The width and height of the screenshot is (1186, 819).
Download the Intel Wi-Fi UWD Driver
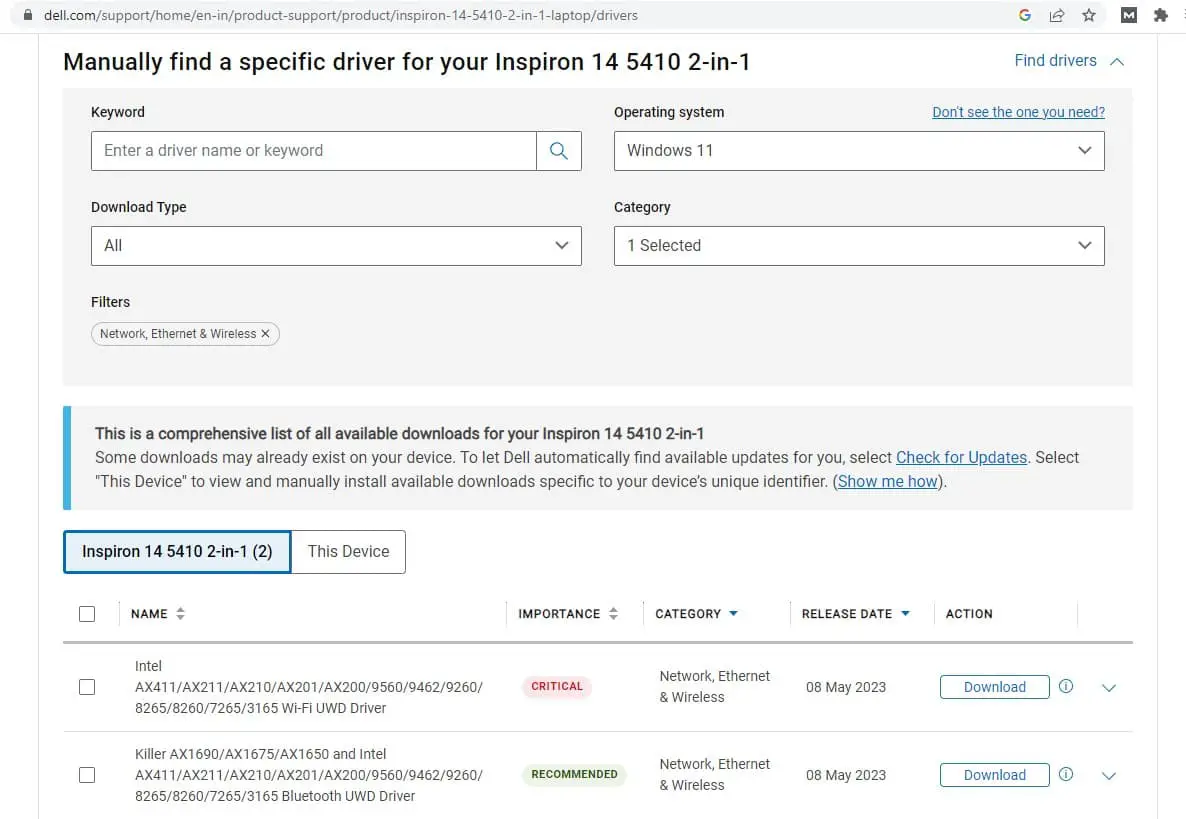tap(994, 687)
